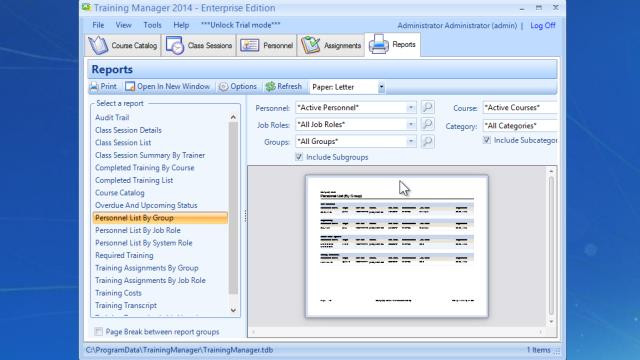This screenshot has height=360, width=640.
Task: Click the Training Manager title bar app icon
Action: pyautogui.click(x=86, y=7)
